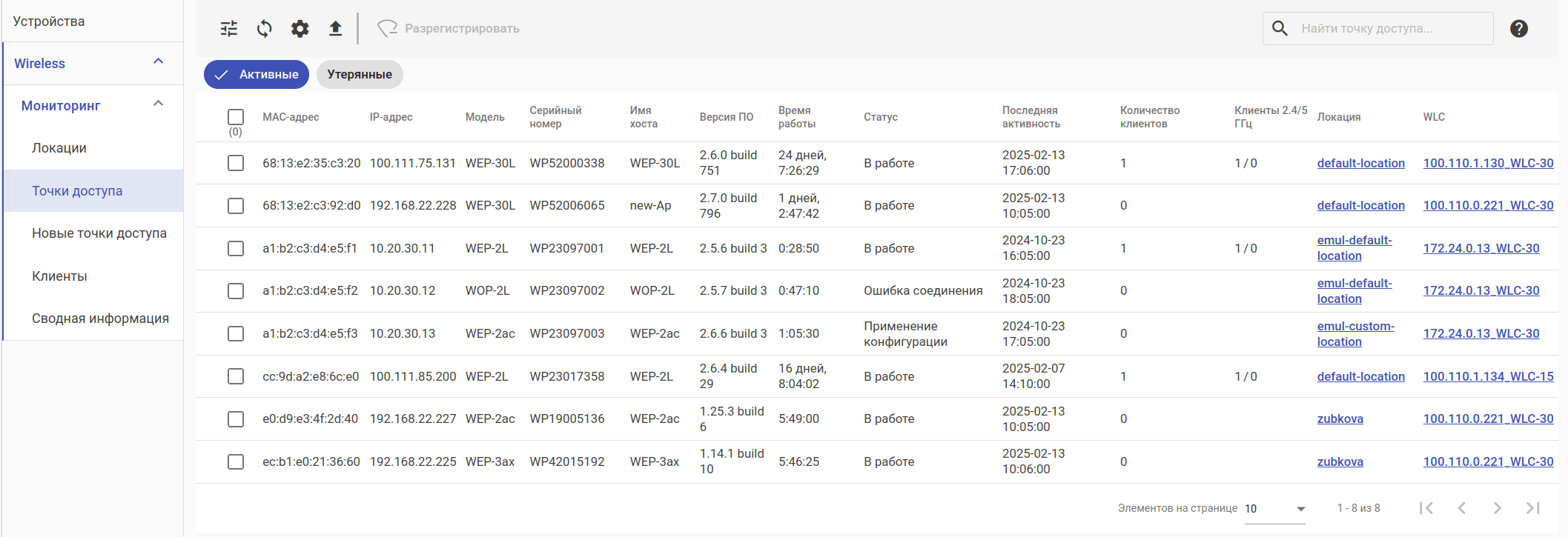Collapse the Wireless section chevron
This screenshot has width=1568, height=537.
pos(158,62)
